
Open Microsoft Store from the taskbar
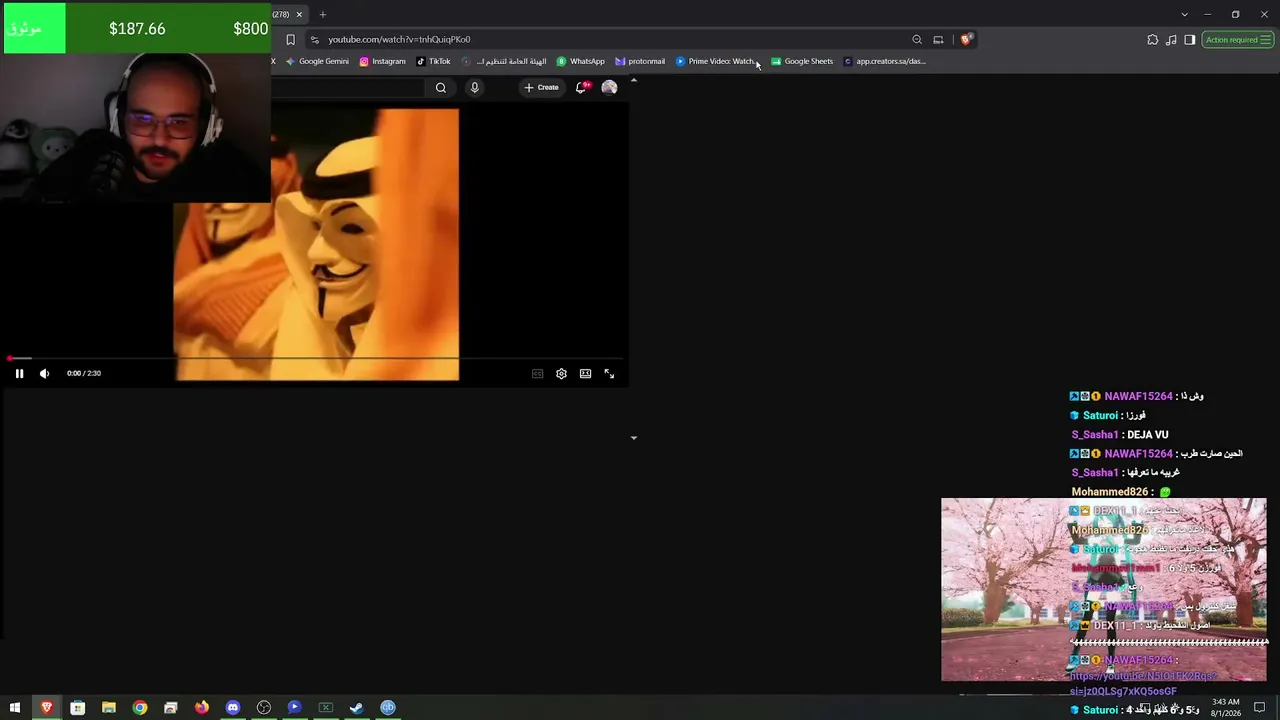pos(77,708)
